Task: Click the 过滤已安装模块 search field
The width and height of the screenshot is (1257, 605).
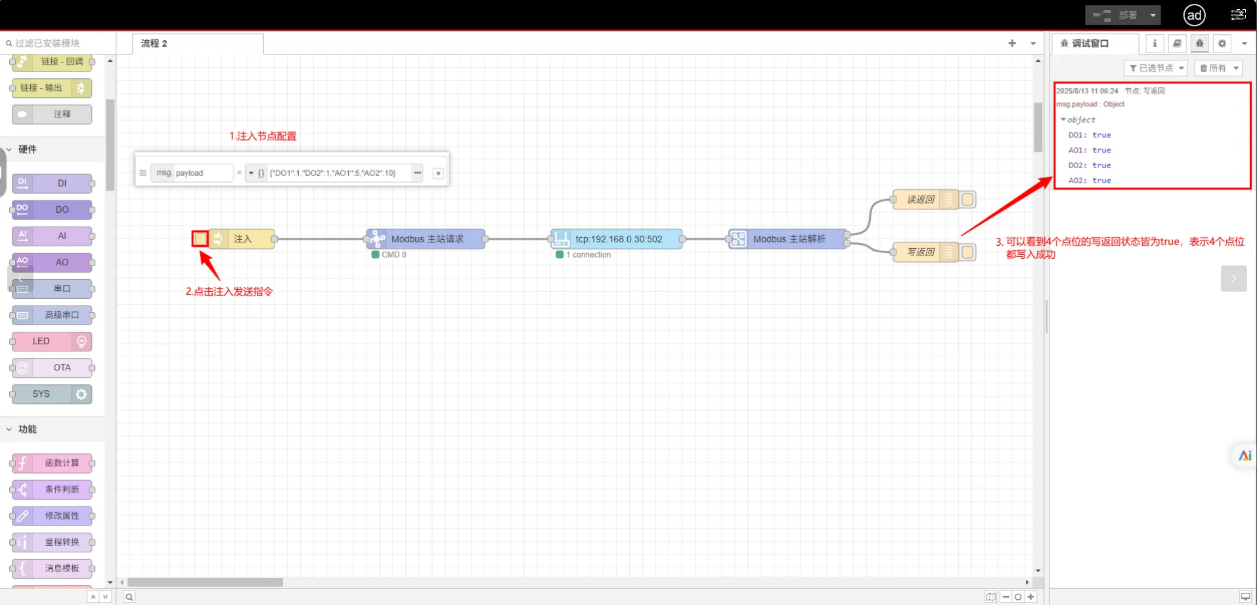Action: (58, 44)
